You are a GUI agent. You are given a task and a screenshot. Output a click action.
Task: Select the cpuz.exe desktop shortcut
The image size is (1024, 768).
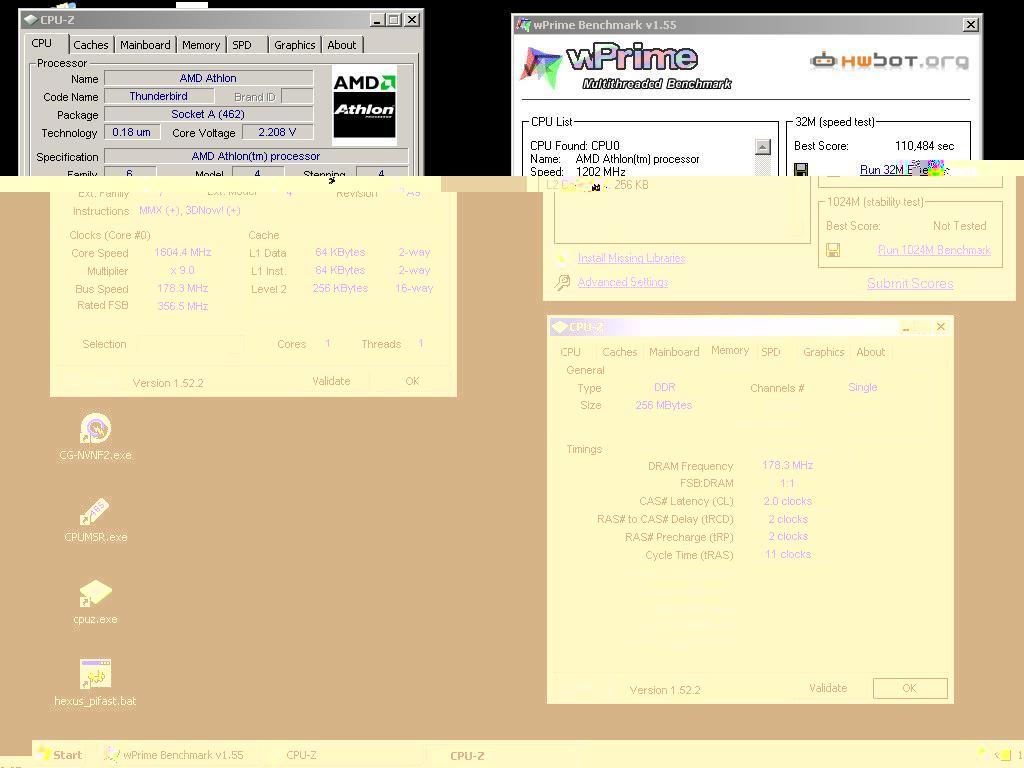(95, 601)
